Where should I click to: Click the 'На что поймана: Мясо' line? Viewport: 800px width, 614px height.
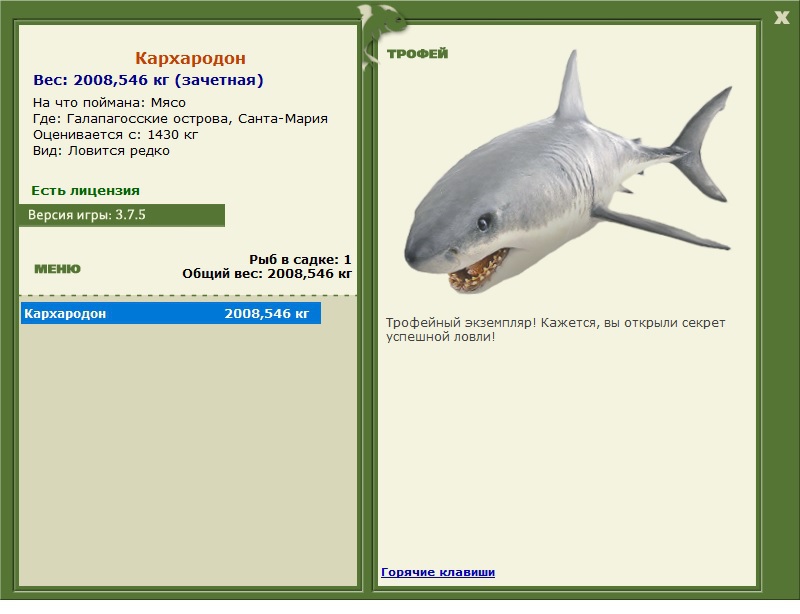click(x=109, y=103)
